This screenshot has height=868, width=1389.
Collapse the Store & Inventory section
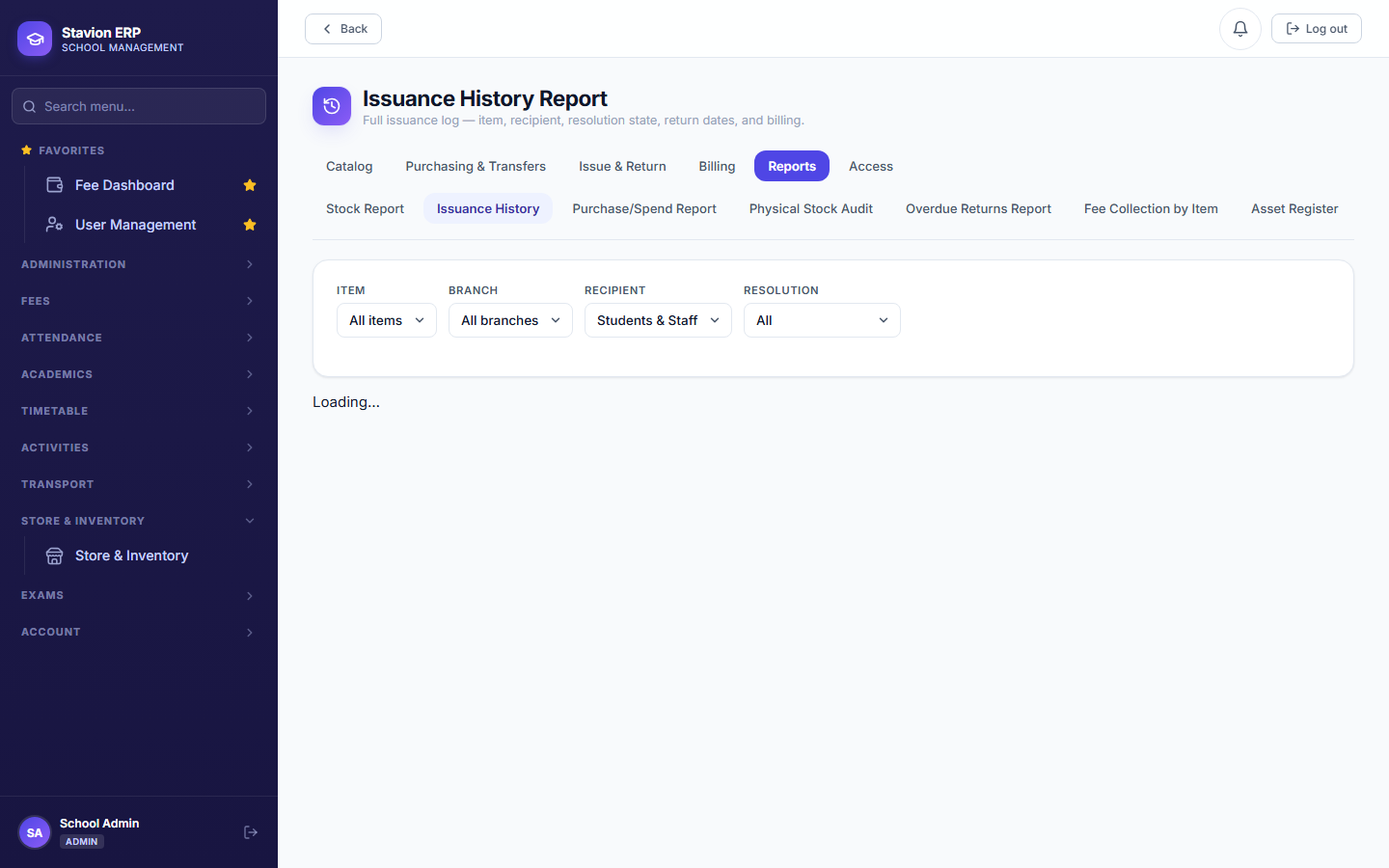coord(139,521)
